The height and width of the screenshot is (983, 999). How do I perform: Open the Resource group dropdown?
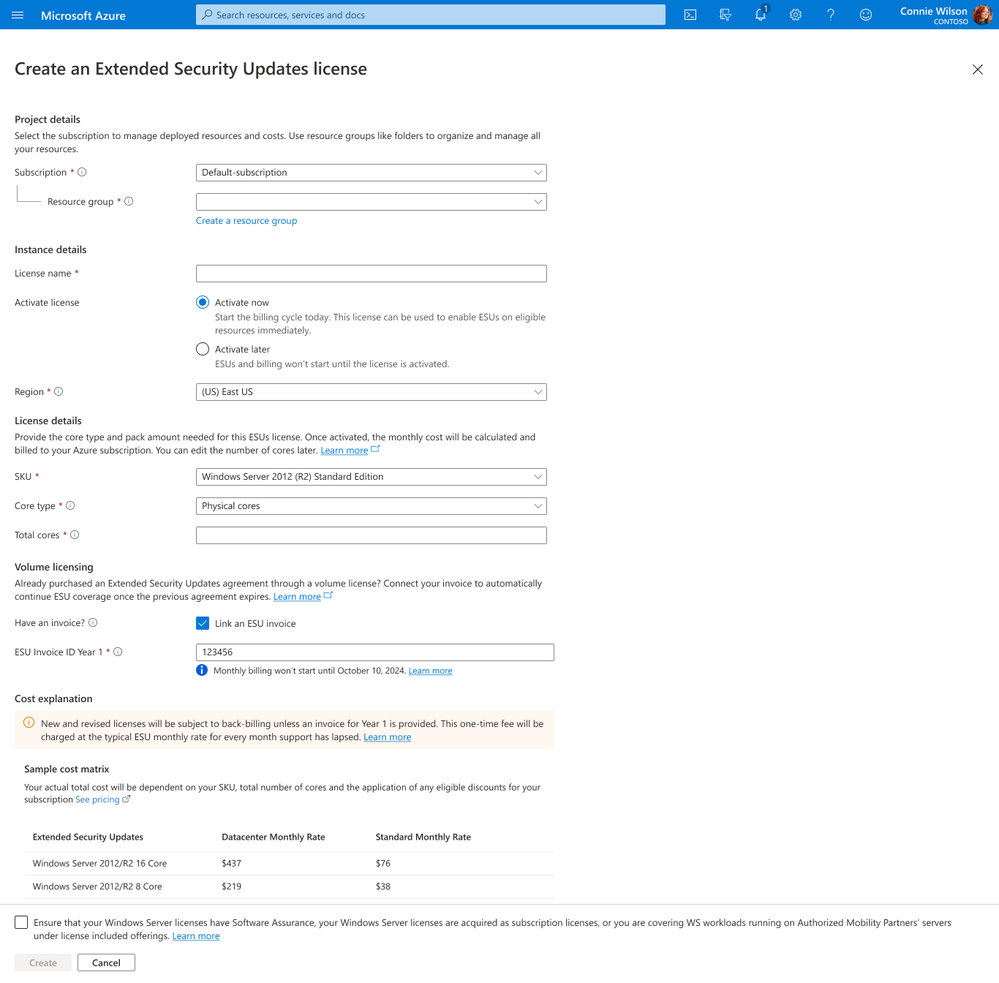pos(371,202)
